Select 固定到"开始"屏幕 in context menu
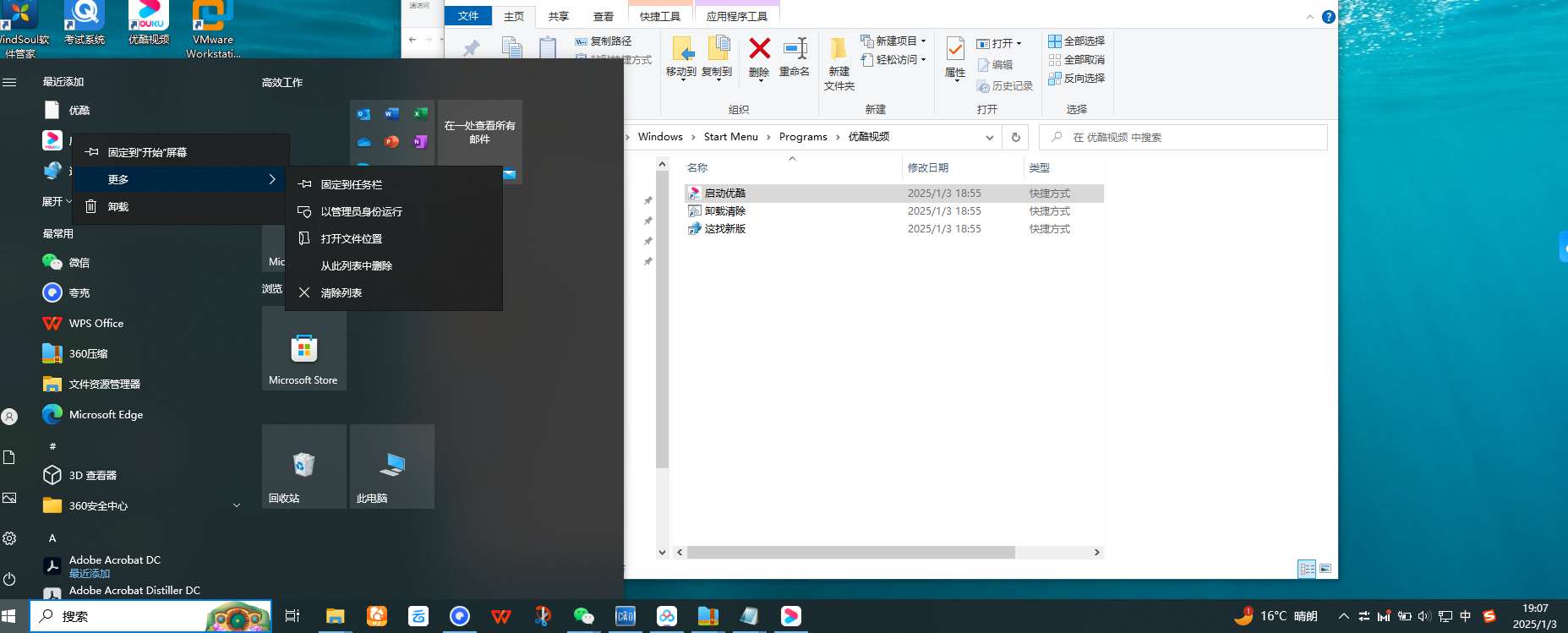The width and height of the screenshot is (1568, 633). tap(181, 152)
